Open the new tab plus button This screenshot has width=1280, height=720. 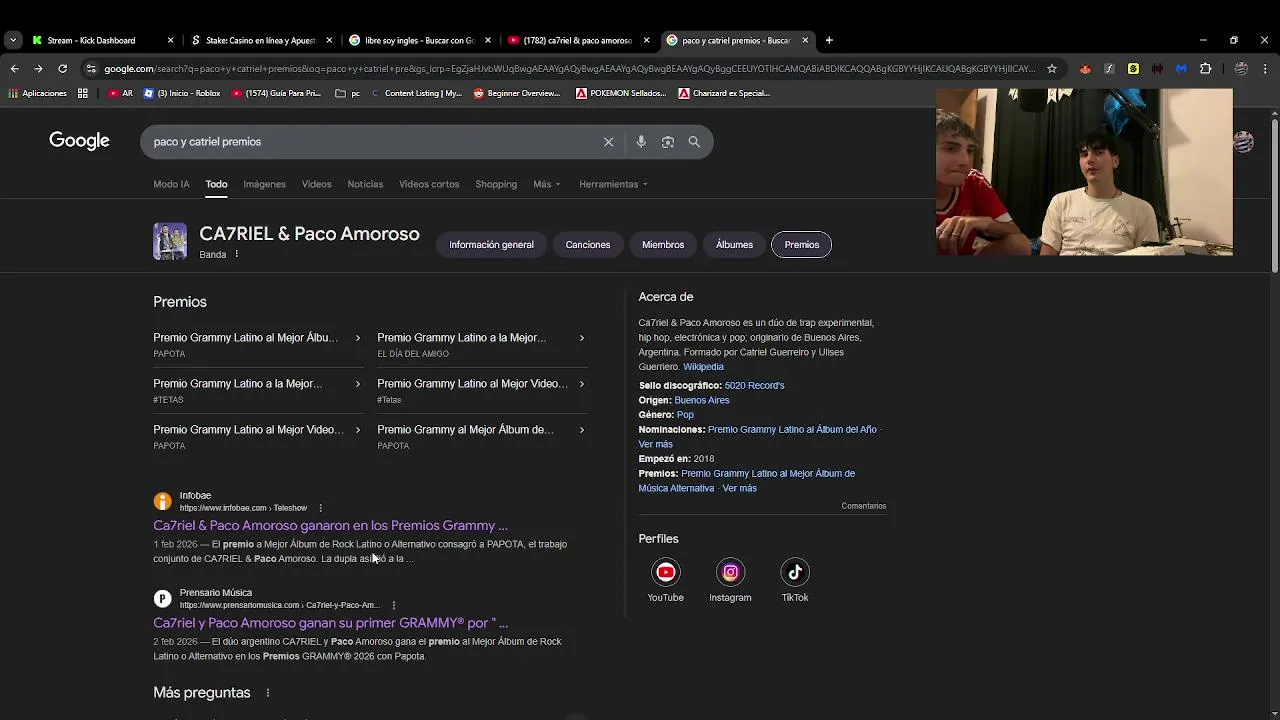point(829,40)
